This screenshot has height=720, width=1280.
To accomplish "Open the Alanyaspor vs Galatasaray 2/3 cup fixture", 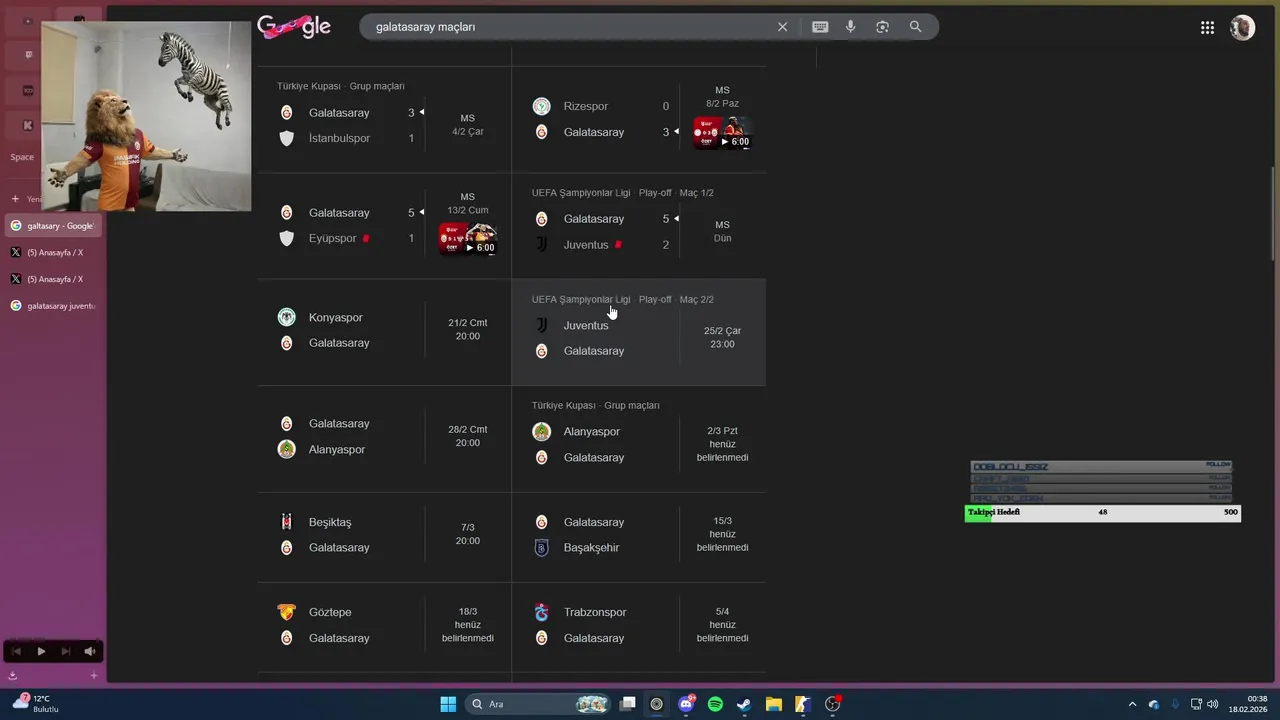I will click(x=639, y=438).
